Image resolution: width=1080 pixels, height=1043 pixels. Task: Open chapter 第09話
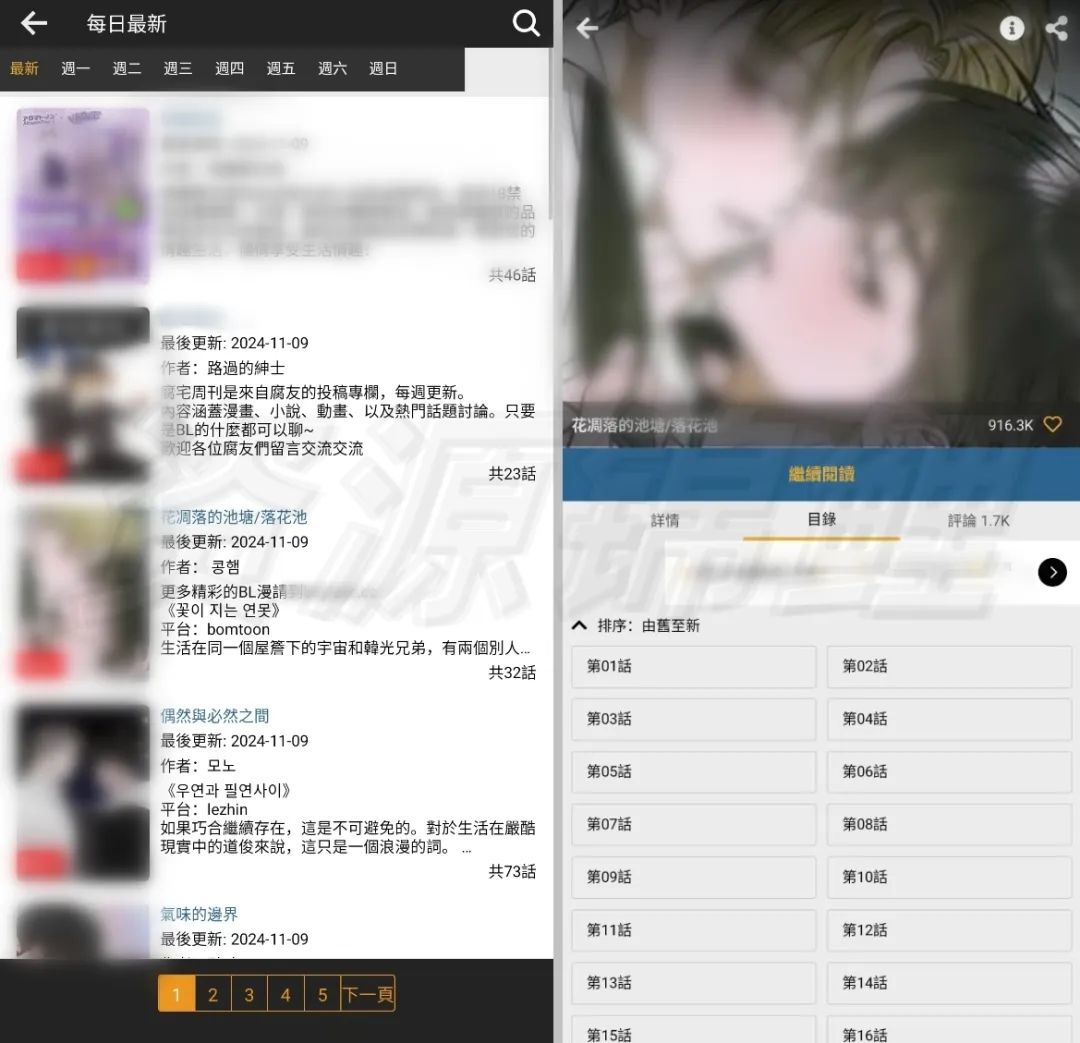pos(694,877)
